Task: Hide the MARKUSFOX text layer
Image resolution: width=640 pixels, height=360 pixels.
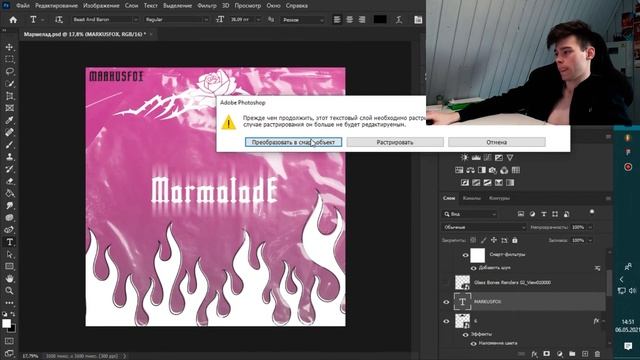Action: (x=446, y=302)
